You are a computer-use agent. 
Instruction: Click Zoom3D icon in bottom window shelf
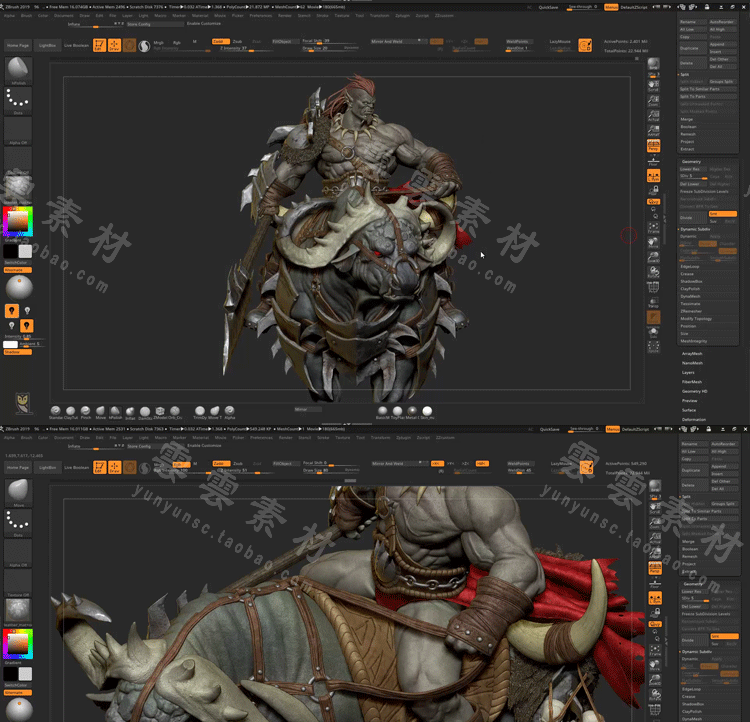[655, 679]
